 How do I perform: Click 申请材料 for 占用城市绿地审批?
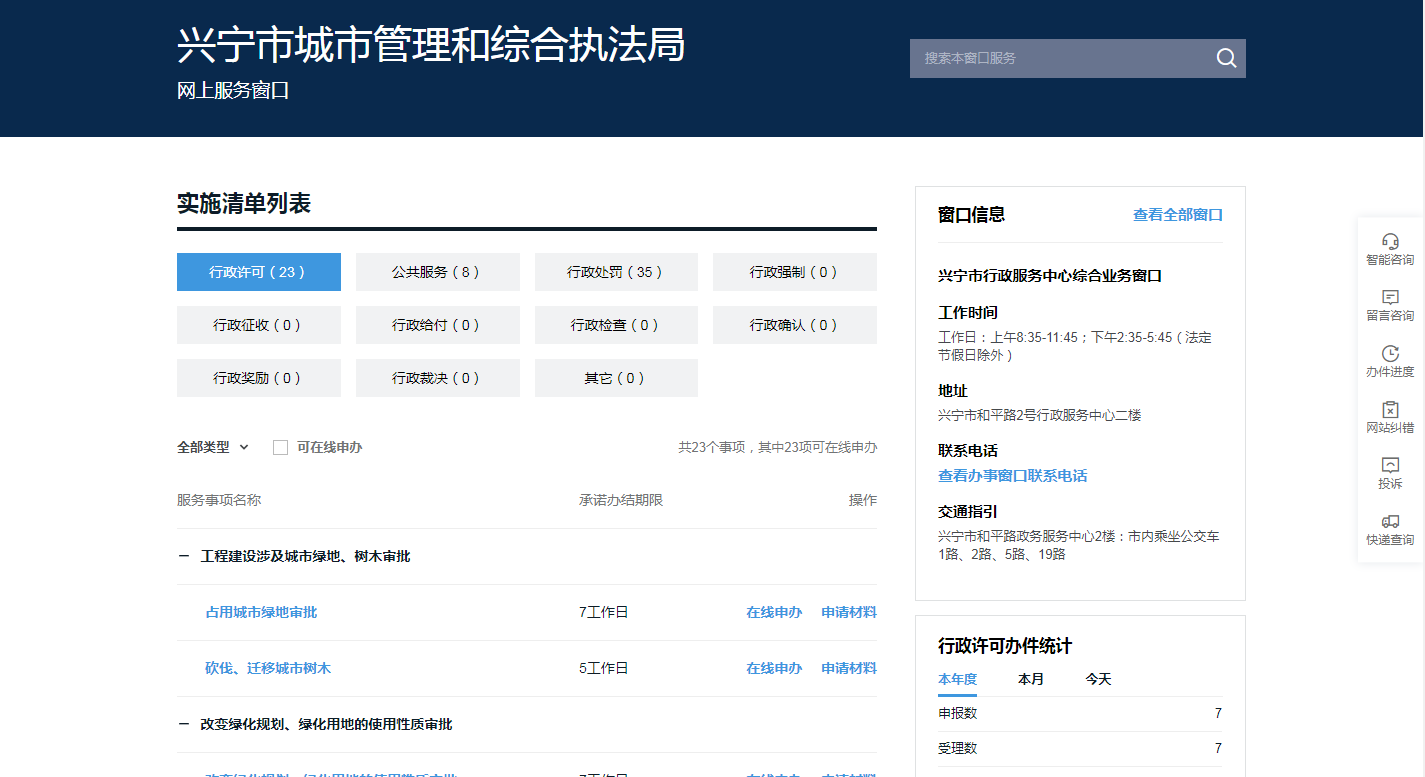click(x=849, y=612)
